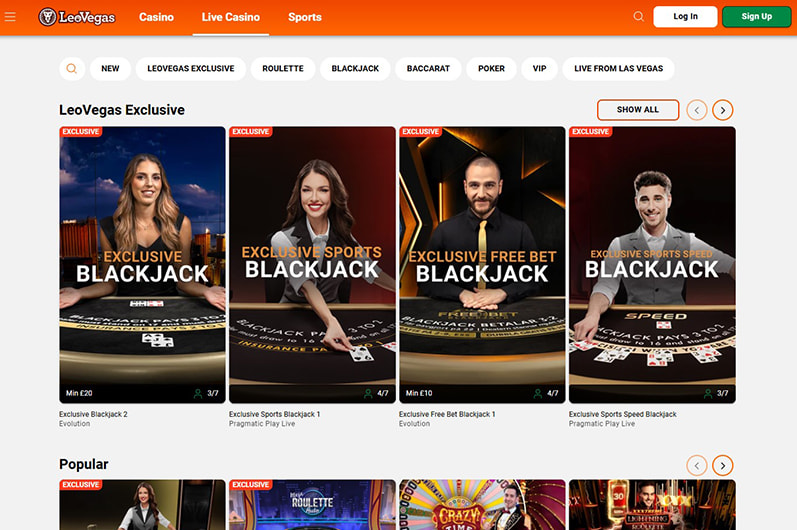The width and height of the screenshot is (797, 530).
Task: Open the Sports tab
Action: [x=305, y=17]
